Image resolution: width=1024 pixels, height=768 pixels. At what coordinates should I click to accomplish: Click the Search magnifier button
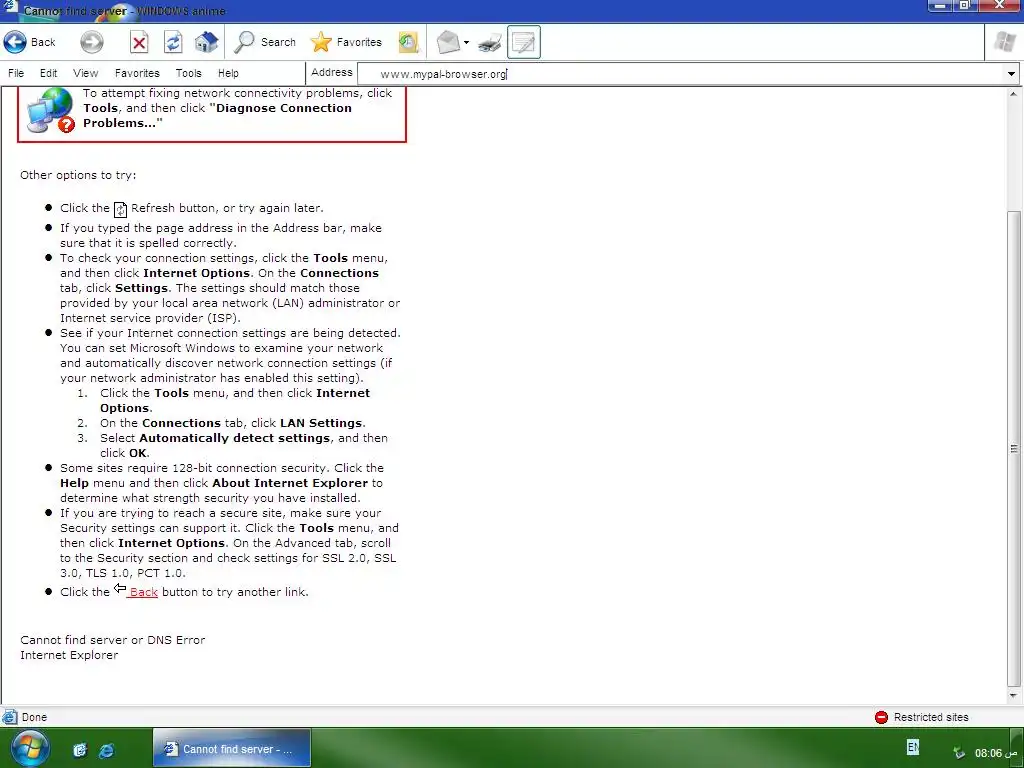[264, 42]
